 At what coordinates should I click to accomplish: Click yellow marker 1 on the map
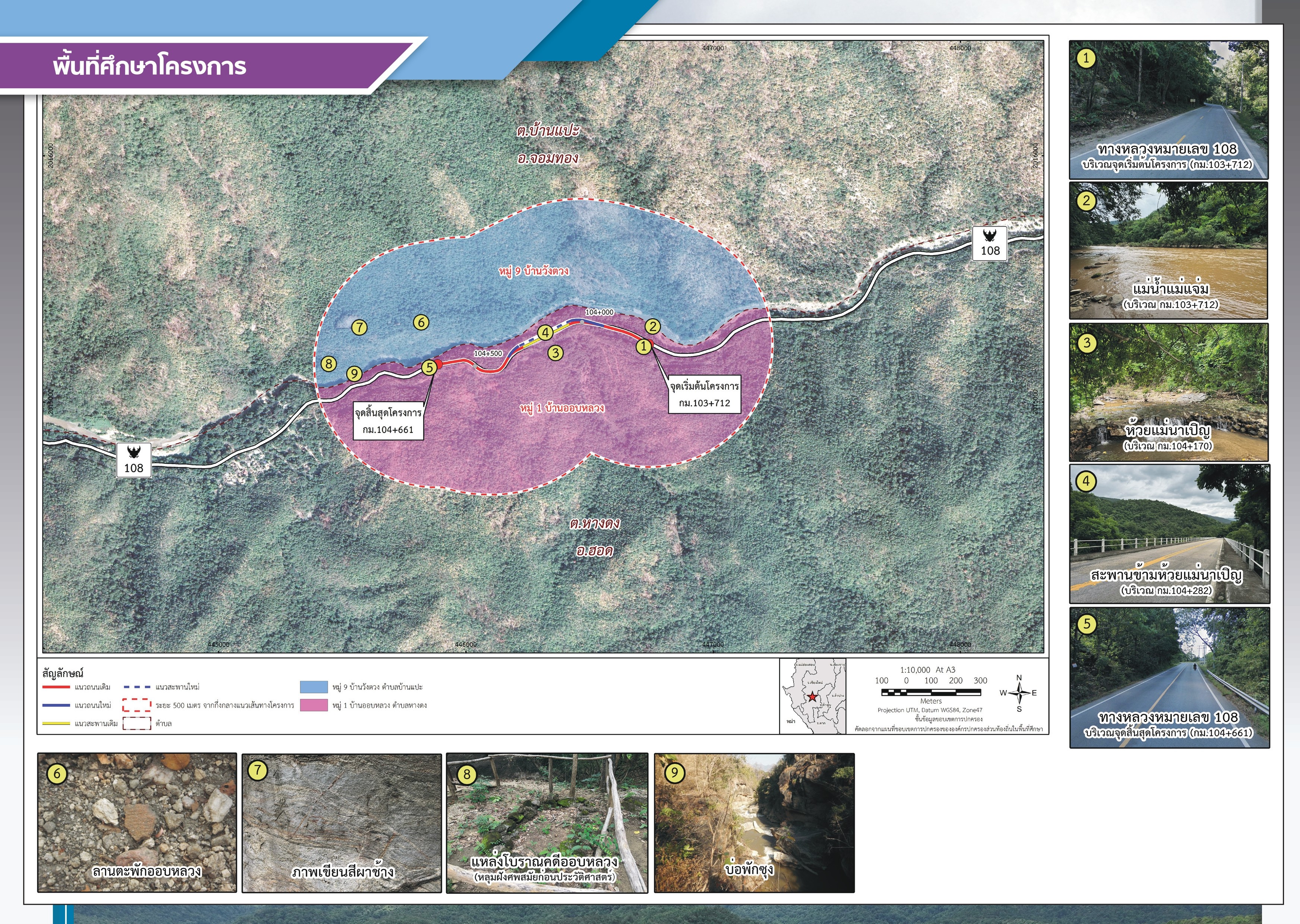click(644, 346)
